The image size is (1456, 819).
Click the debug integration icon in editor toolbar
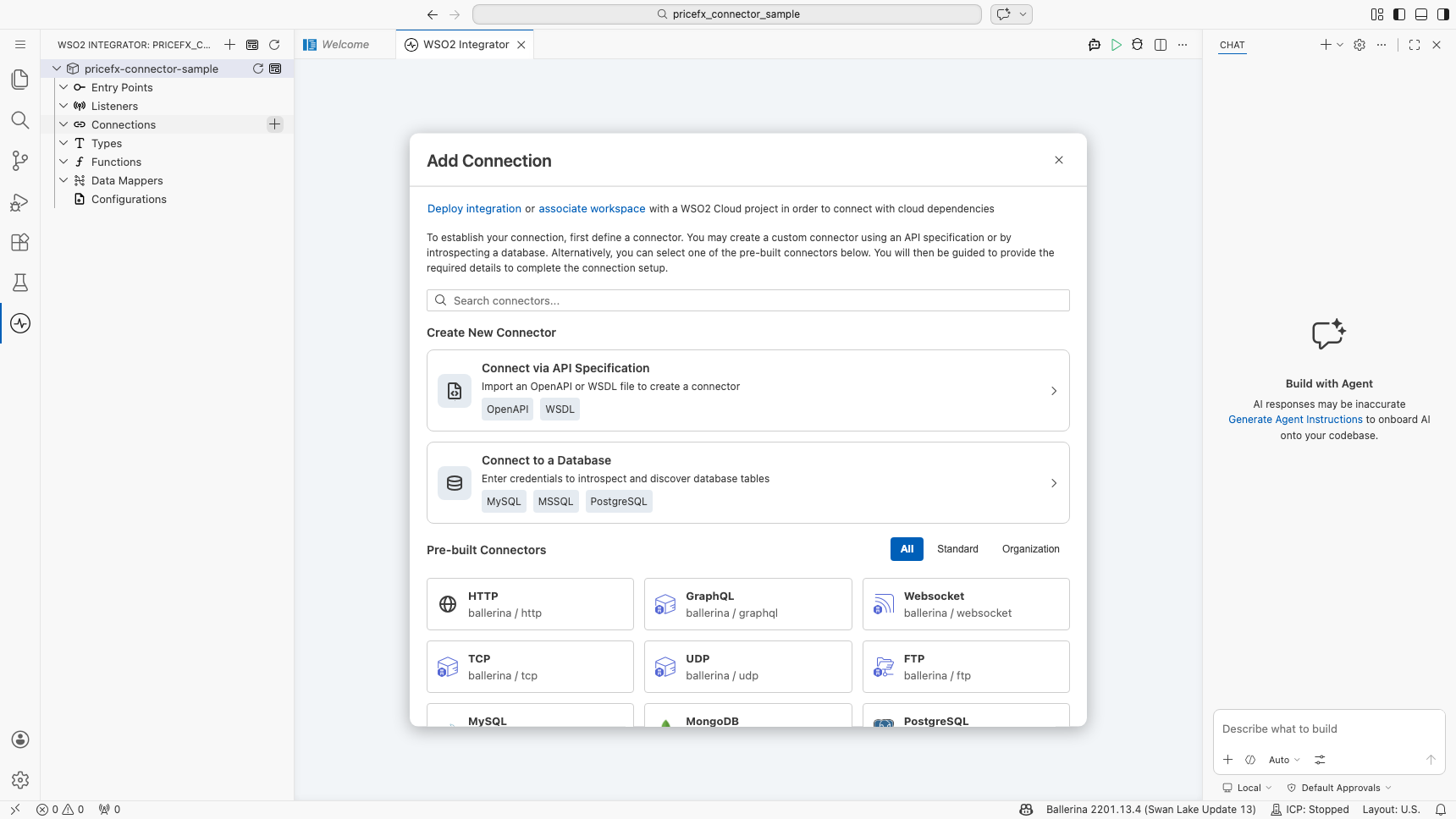(1138, 45)
